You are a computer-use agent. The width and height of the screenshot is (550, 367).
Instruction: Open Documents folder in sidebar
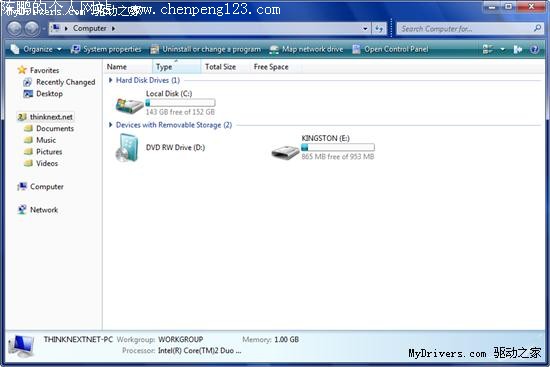pos(55,128)
